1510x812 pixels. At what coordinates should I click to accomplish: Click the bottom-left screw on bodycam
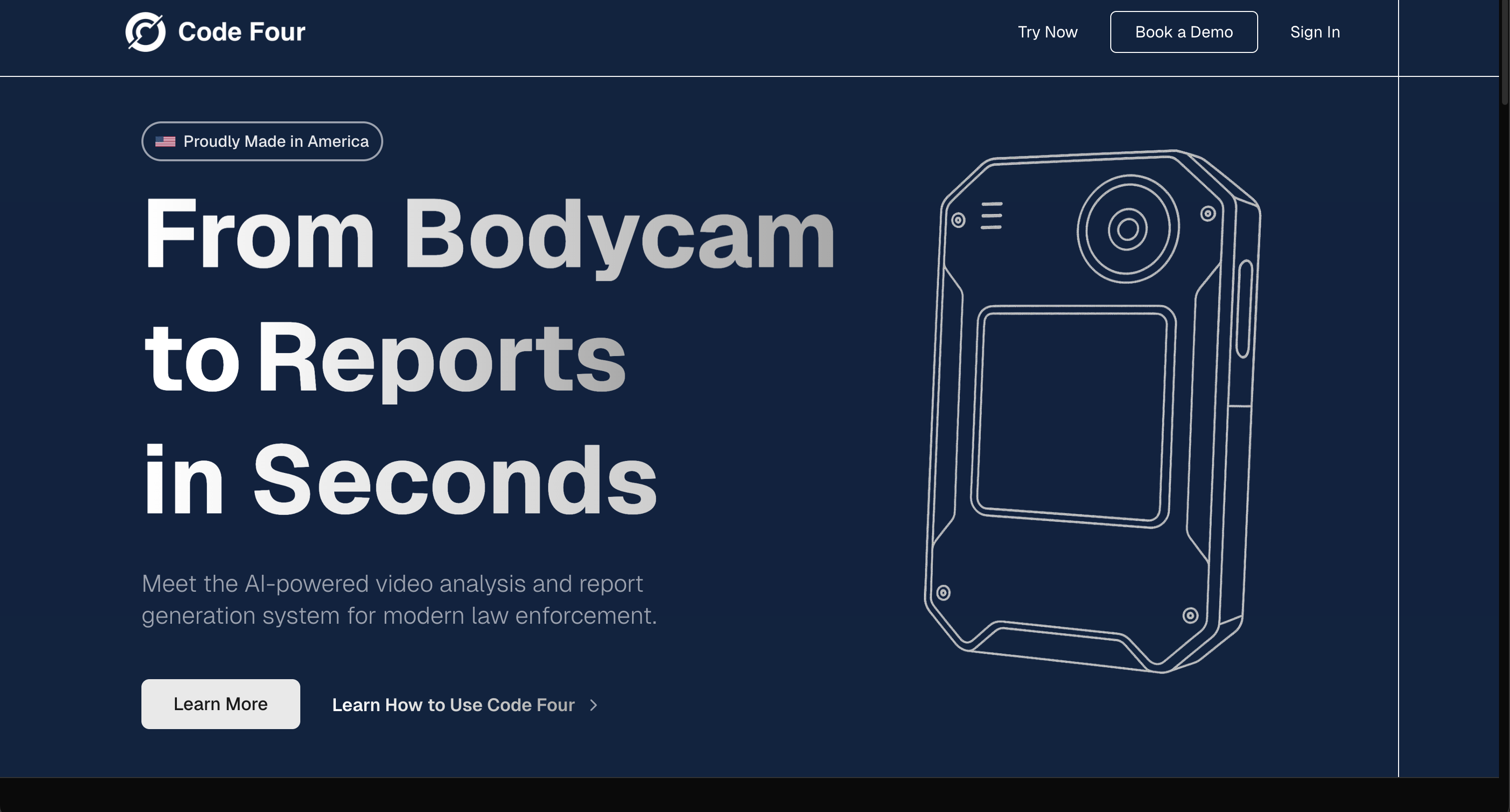943,592
